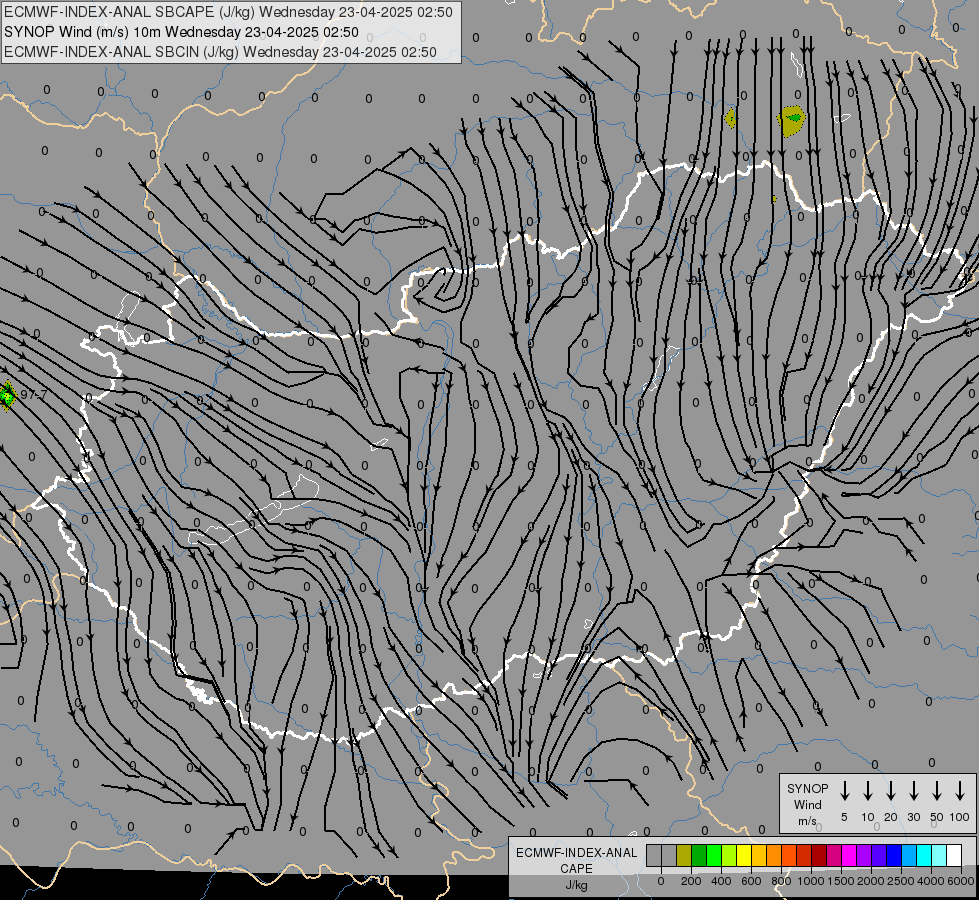The width and height of the screenshot is (979, 900).
Task: Click the 97-7 value label on the map
Action: [x=34, y=395]
